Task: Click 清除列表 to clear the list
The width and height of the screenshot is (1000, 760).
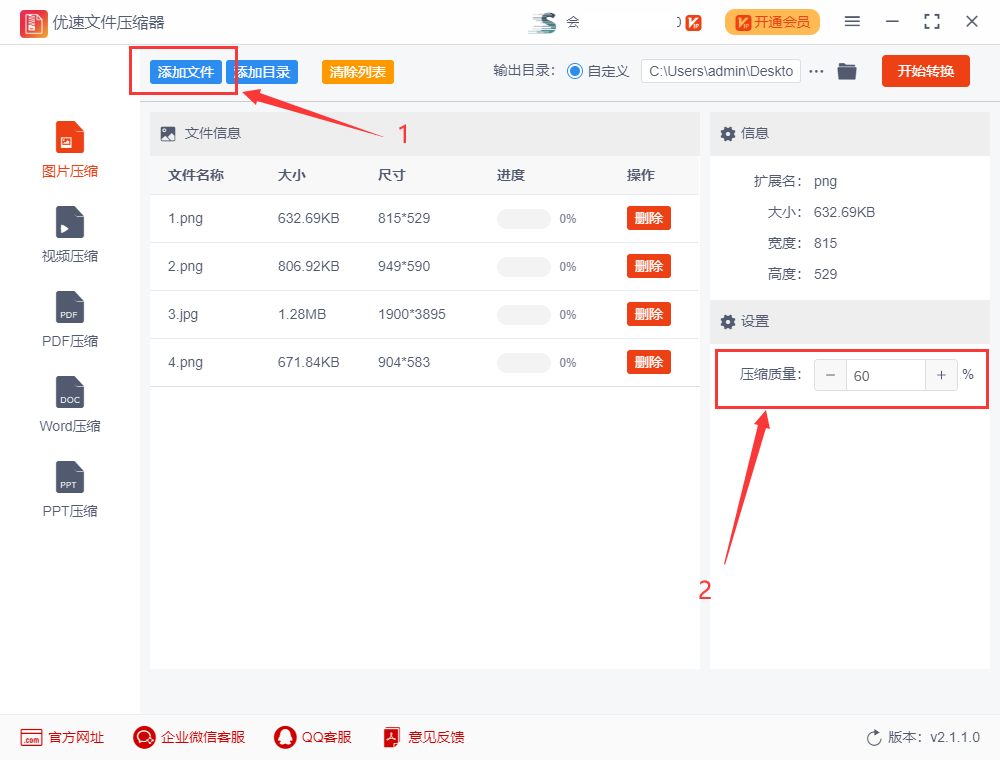Action: click(x=357, y=71)
